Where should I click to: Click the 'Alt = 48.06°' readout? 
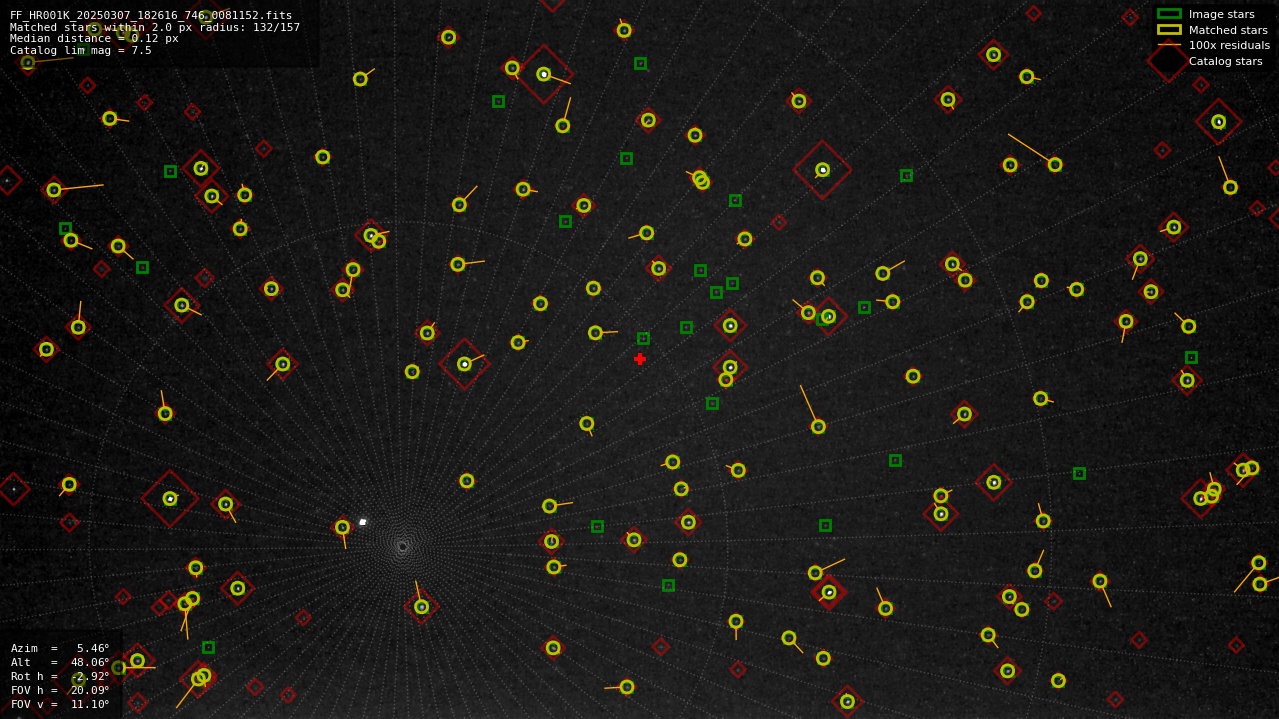point(60,662)
